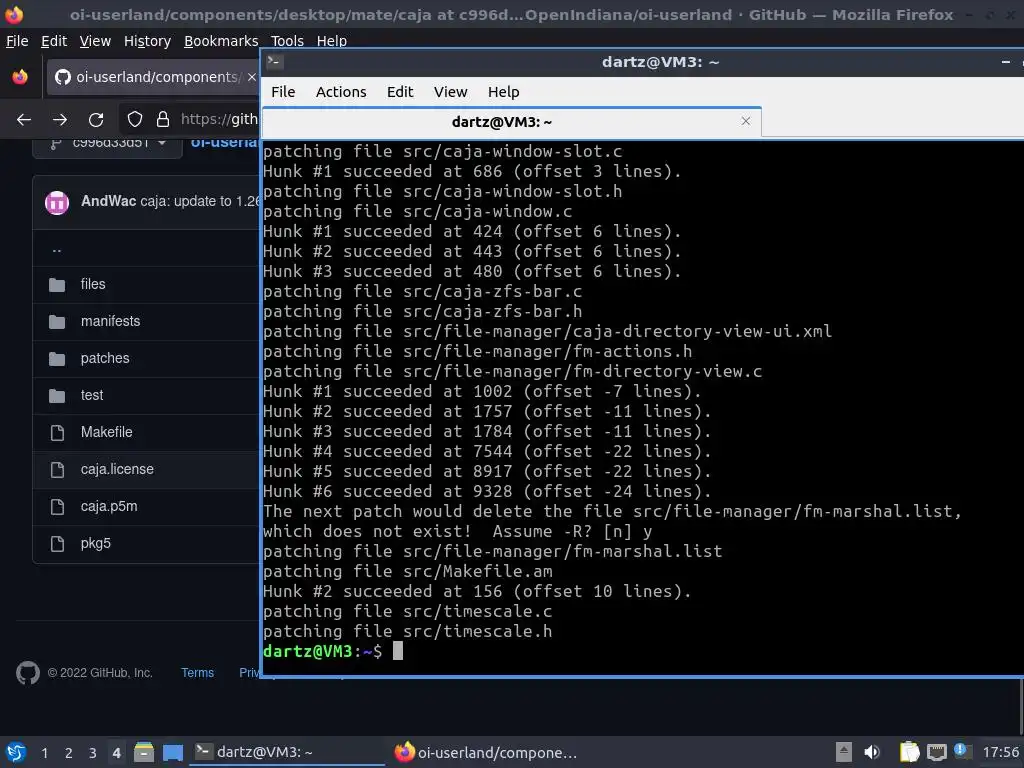Viewport: 1024px width, 768px height.
Task: Open the caja.license file
Action: [x=118, y=470]
